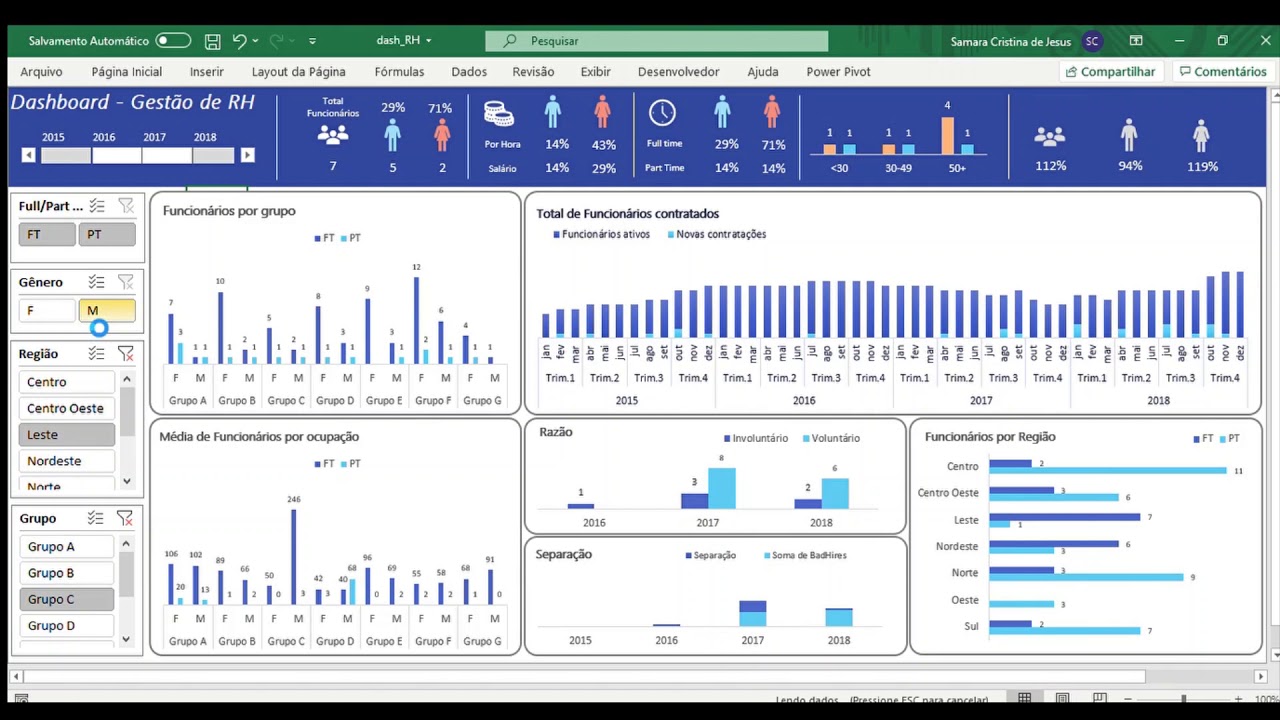This screenshot has height=720, width=1280.
Task: Open the dash_RH file name dropdown
Action: [404, 41]
